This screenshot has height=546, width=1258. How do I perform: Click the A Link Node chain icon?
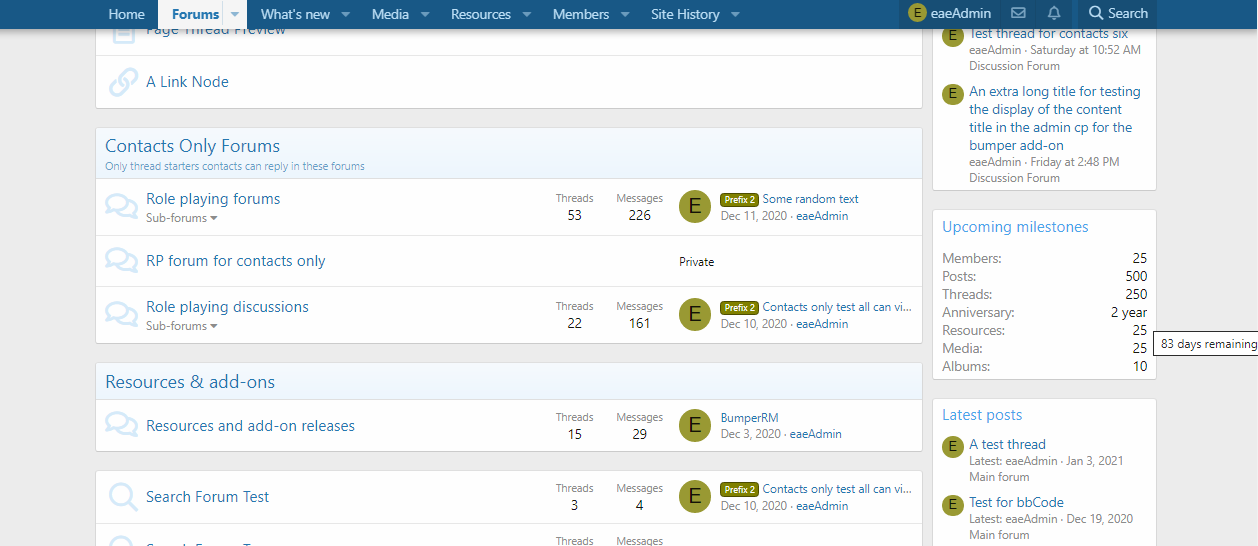point(123,82)
